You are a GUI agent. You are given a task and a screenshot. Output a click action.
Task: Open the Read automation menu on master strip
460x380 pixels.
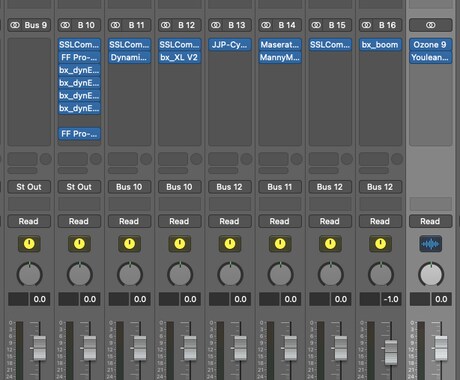(x=430, y=221)
